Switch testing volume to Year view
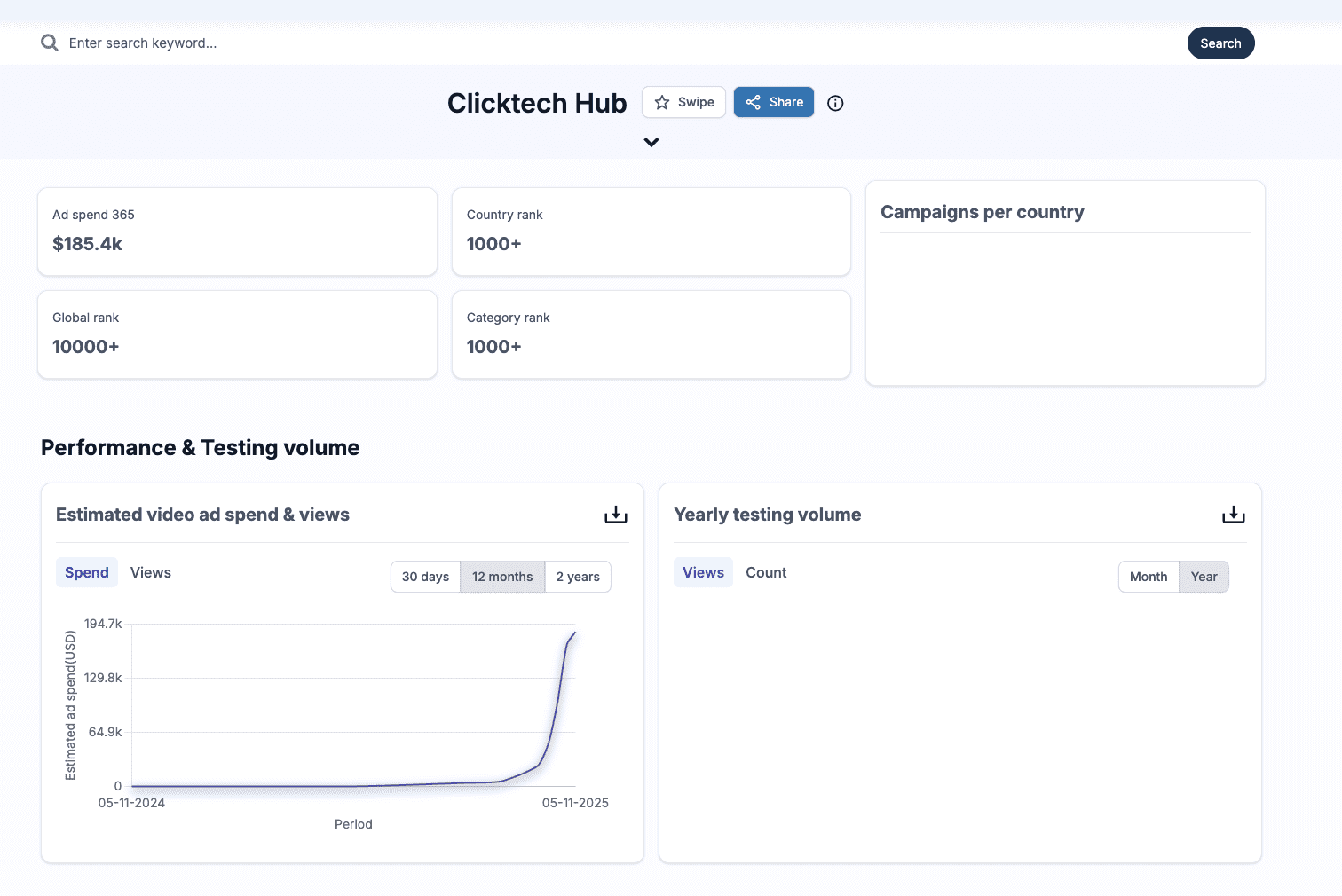This screenshot has height=896, width=1342. coord(1204,577)
